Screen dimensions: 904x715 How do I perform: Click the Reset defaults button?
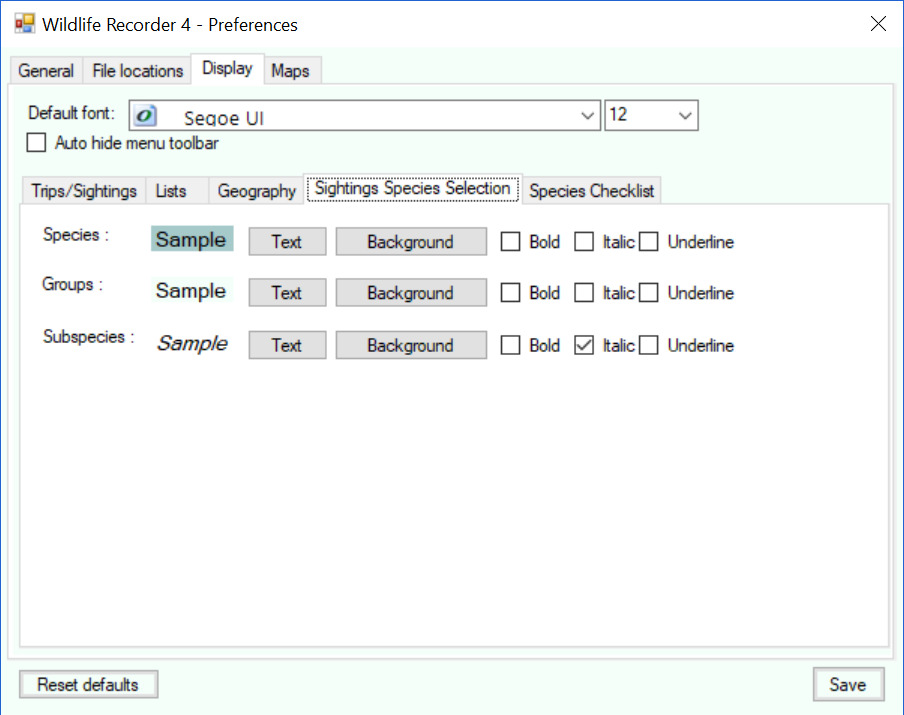pyautogui.click(x=88, y=684)
